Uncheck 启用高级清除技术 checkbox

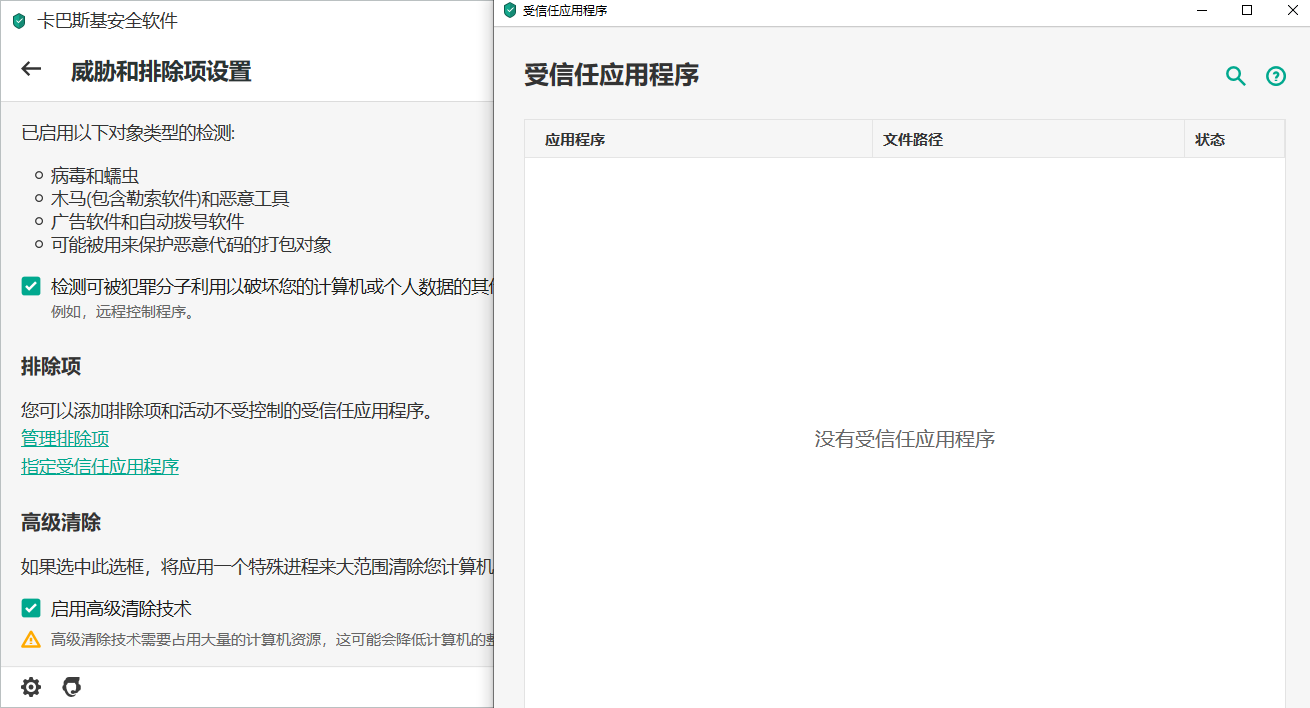tap(31, 608)
